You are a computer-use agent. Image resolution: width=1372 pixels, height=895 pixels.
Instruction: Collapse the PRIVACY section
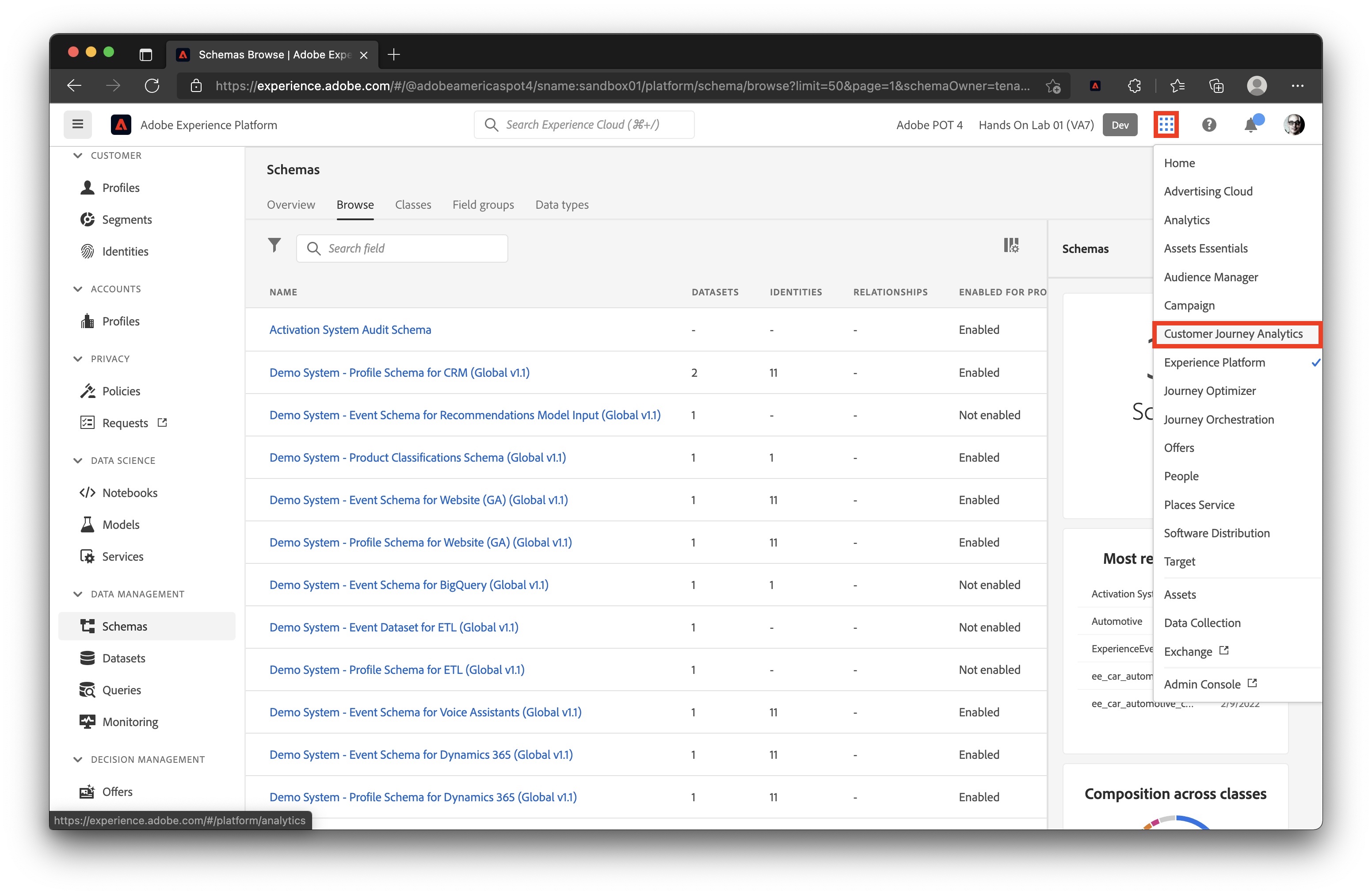pos(78,359)
